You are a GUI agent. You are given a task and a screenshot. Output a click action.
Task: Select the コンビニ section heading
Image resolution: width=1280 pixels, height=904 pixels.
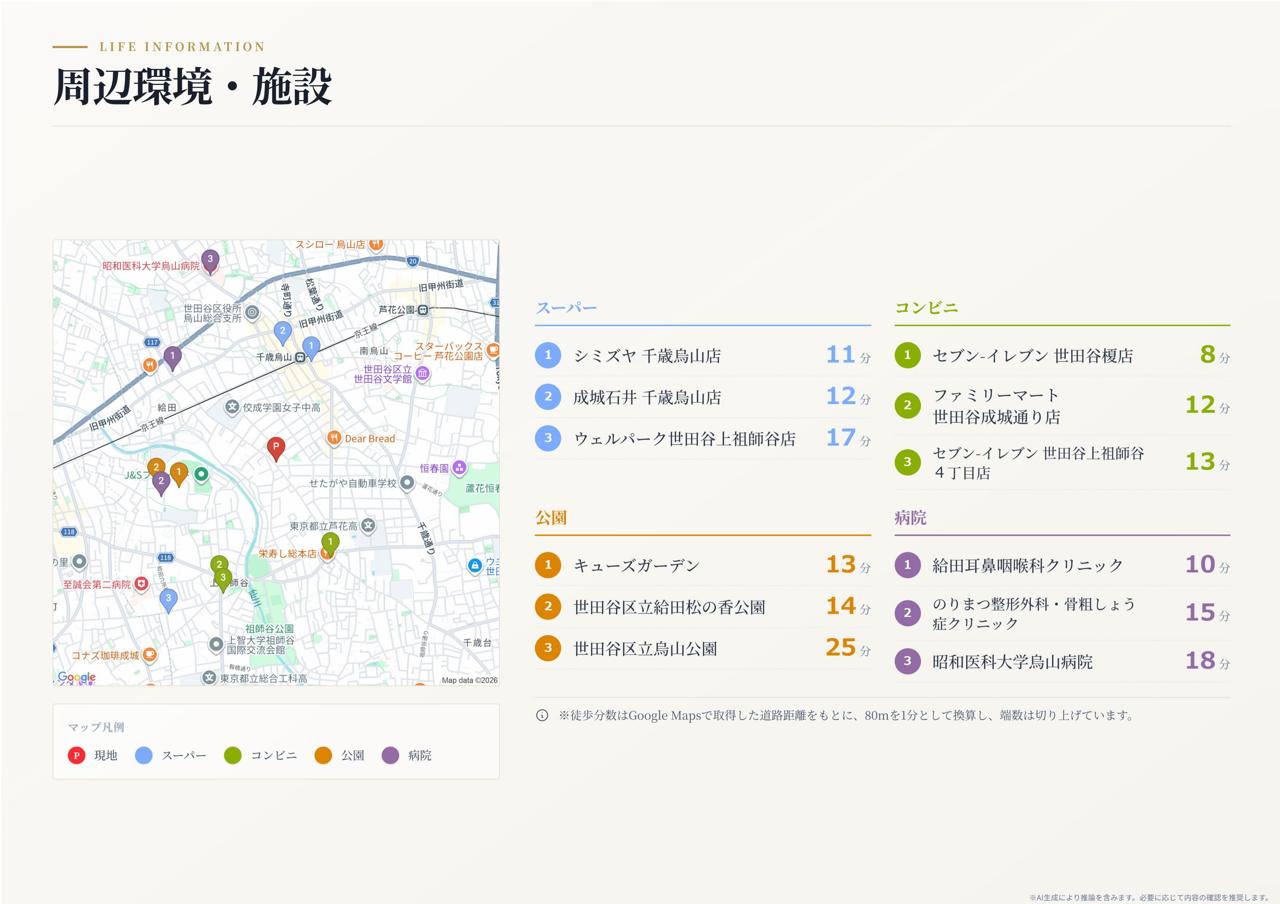coord(926,308)
